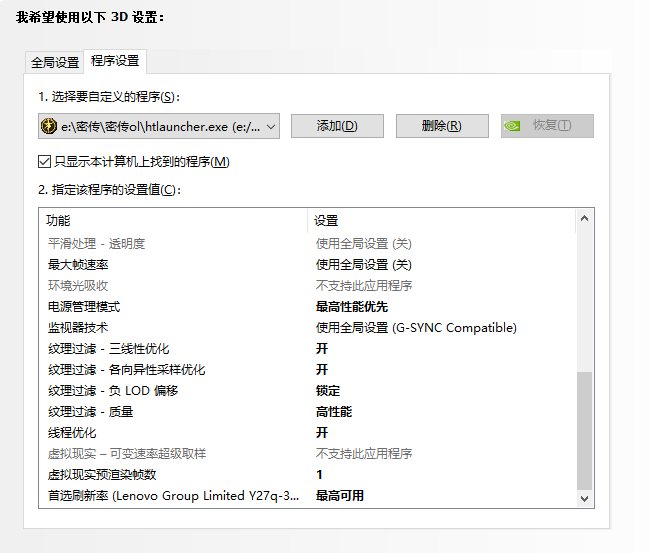Screen dimensions: 650x553
Task: Open the program selection dropdown arrow
Action: click(x=271, y=126)
